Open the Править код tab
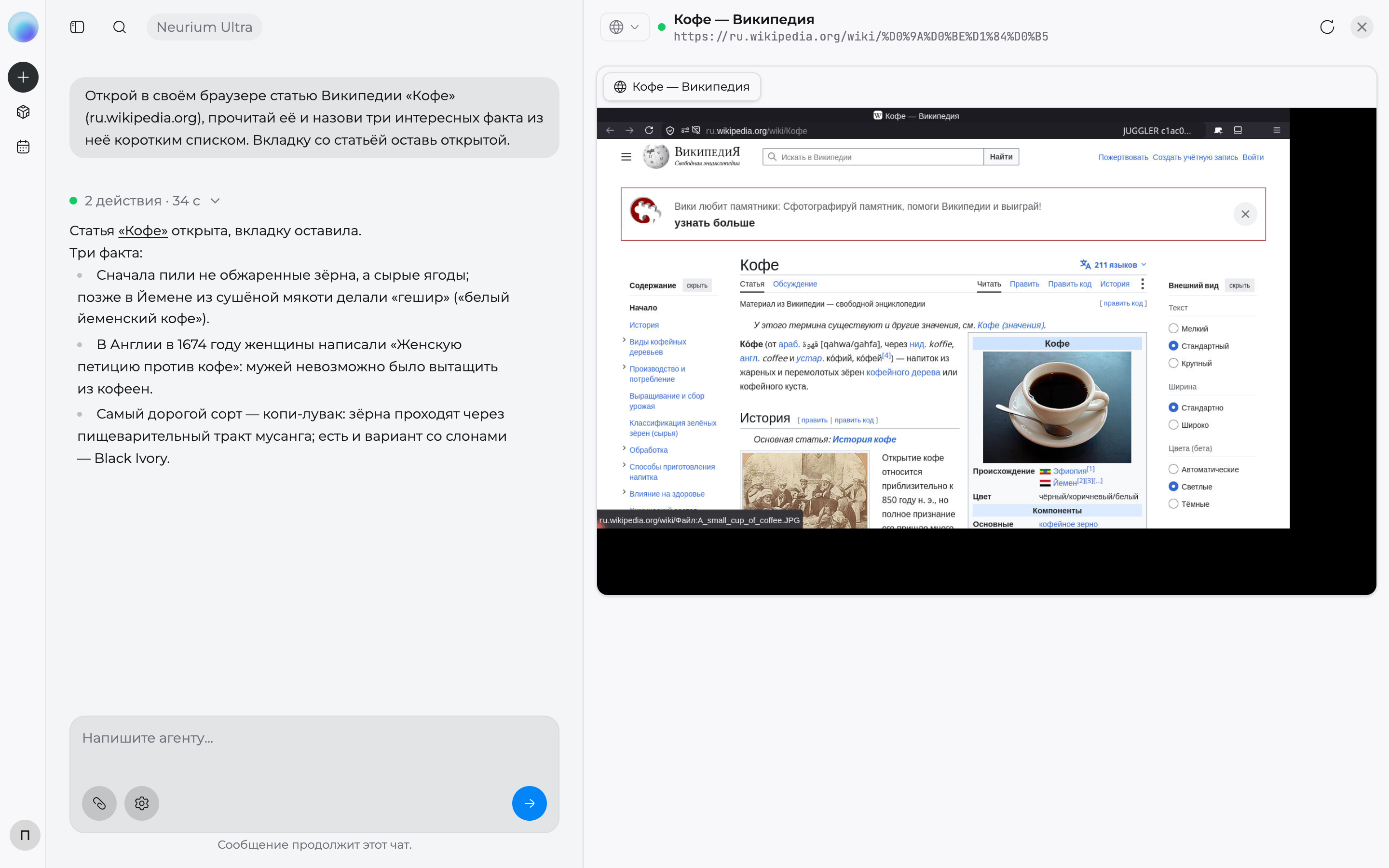The image size is (1389, 868). [1070, 284]
